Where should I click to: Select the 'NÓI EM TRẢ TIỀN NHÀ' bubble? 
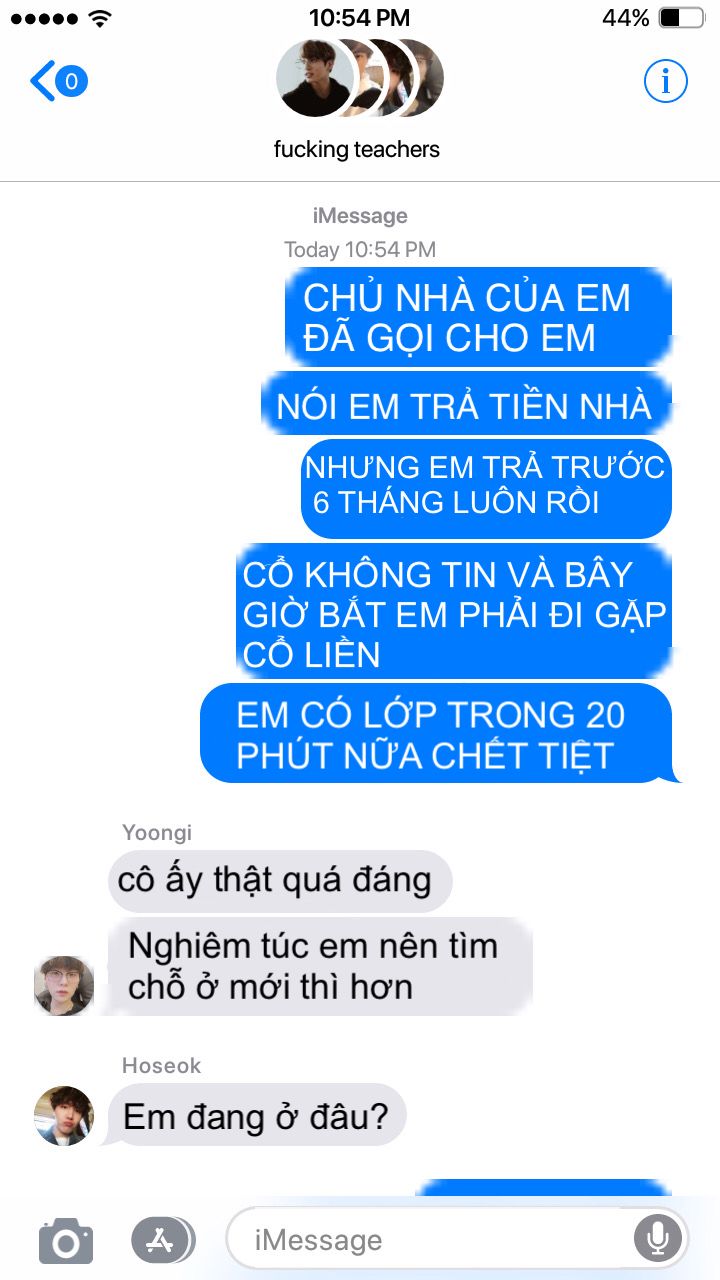pos(466,404)
